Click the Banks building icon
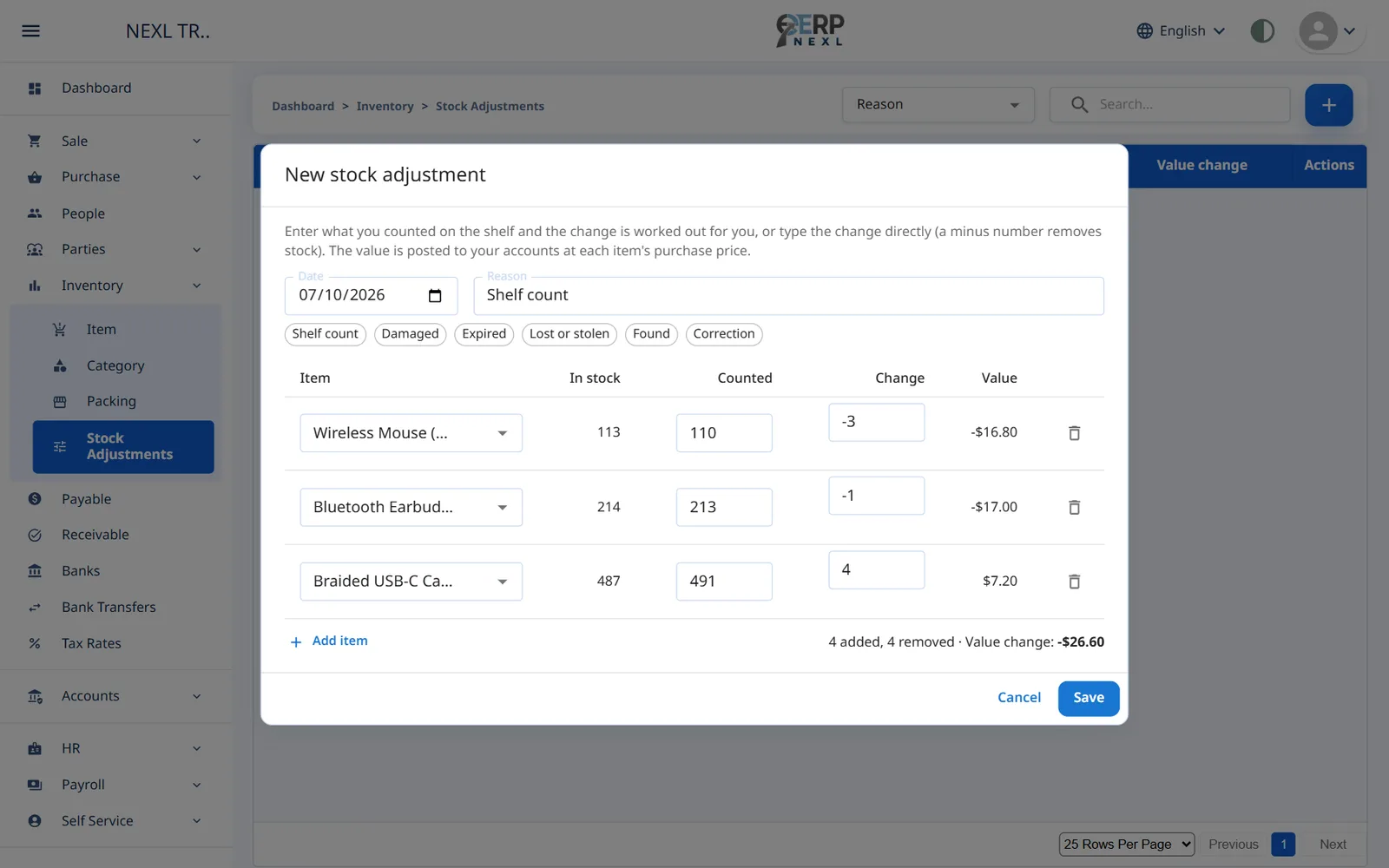The height and width of the screenshot is (868, 1389). [35, 571]
